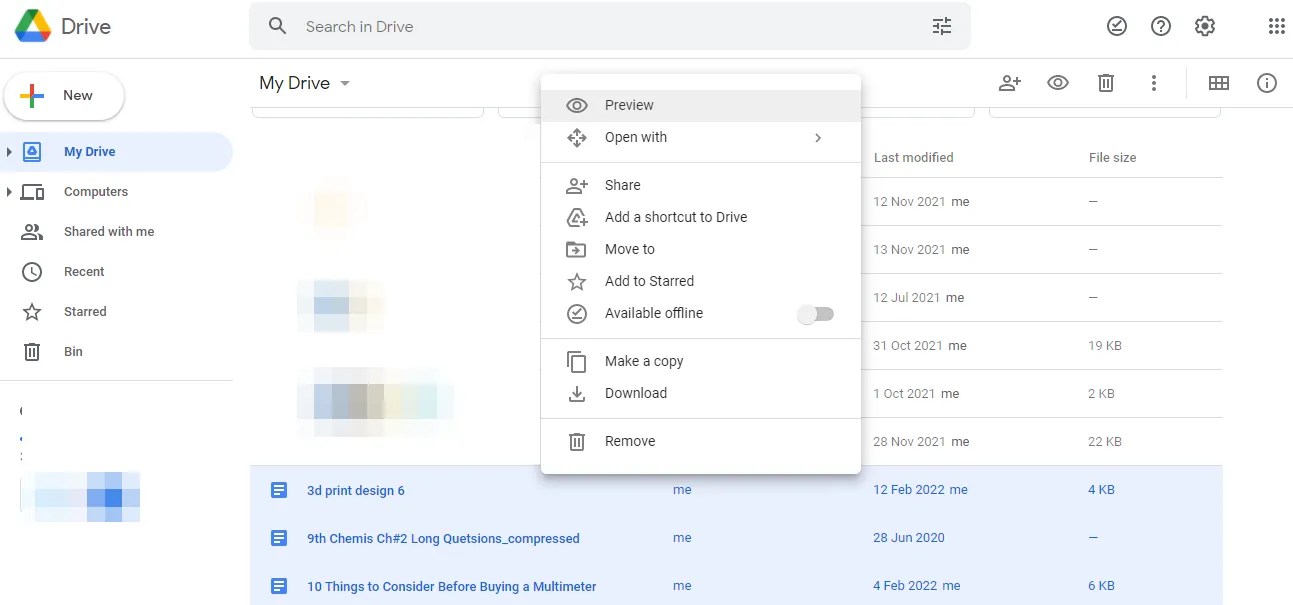The image size is (1293, 605).
Task: Open the details panel info icon
Action: 1267,83
